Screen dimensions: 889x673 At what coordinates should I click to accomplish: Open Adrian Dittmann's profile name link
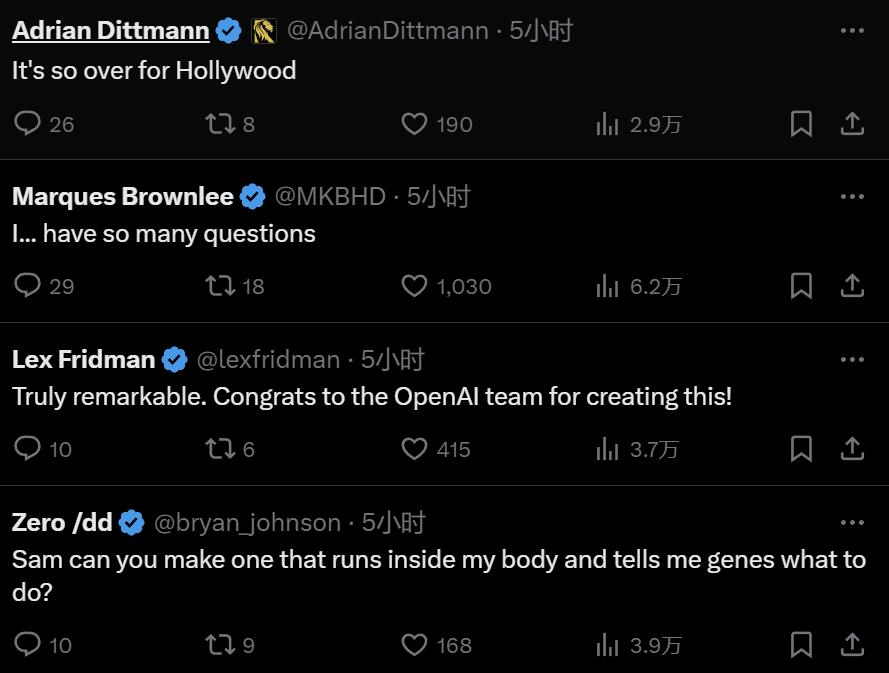110,31
